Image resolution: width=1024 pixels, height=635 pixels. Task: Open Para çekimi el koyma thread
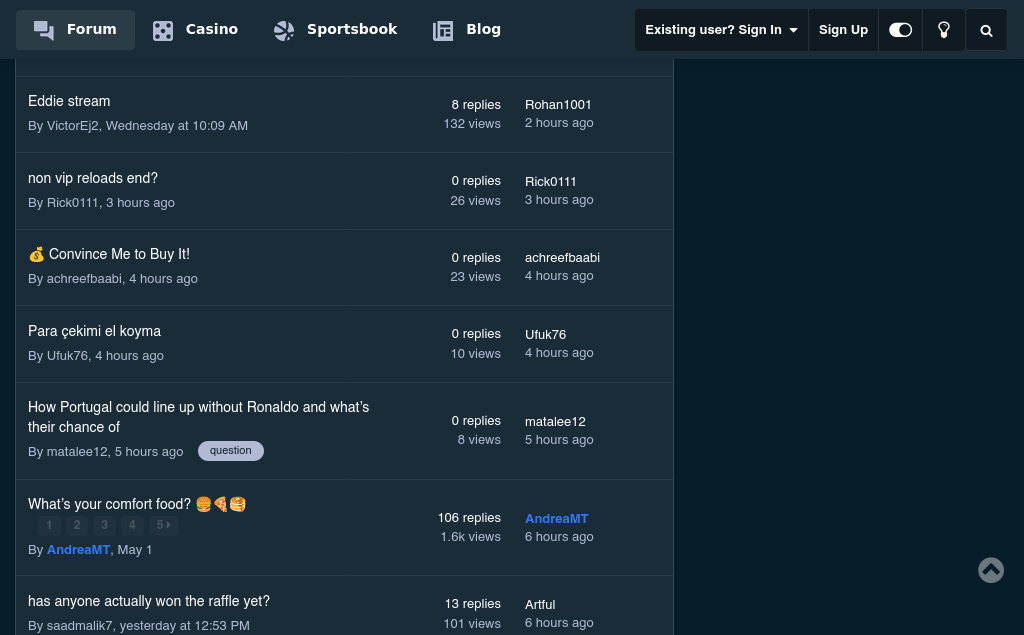click(94, 331)
